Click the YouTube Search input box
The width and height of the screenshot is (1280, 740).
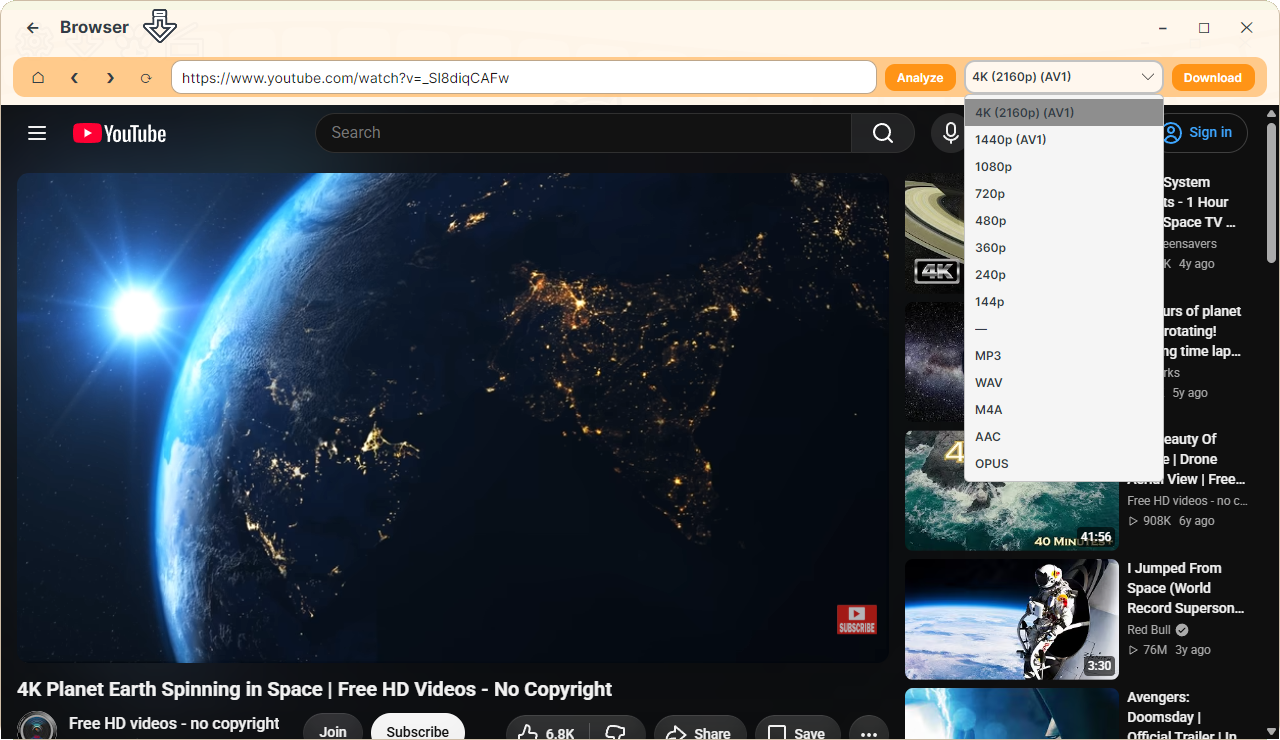click(x=583, y=133)
